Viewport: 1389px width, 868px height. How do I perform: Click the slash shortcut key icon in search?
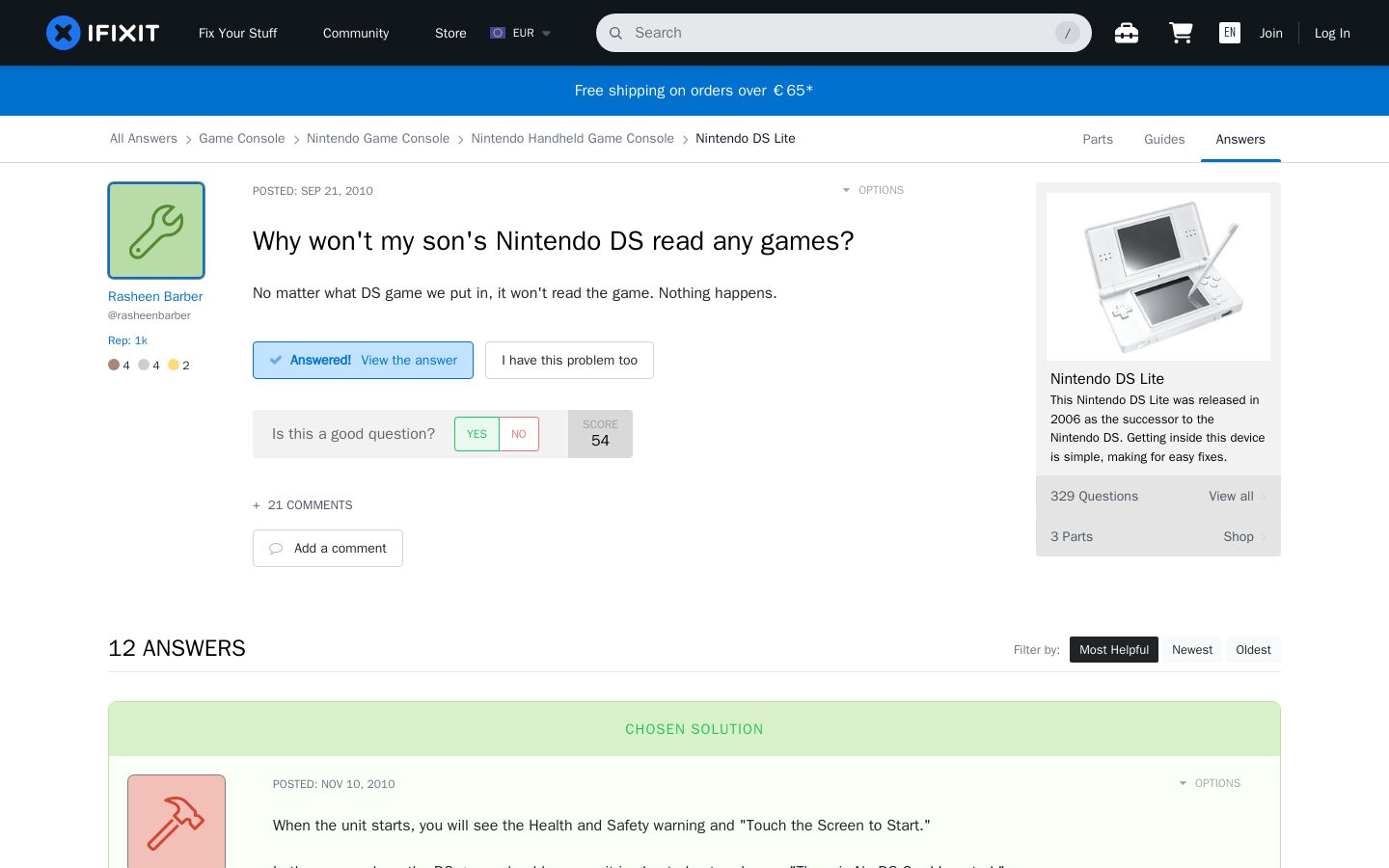pyautogui.click(x=1068, y=33)
